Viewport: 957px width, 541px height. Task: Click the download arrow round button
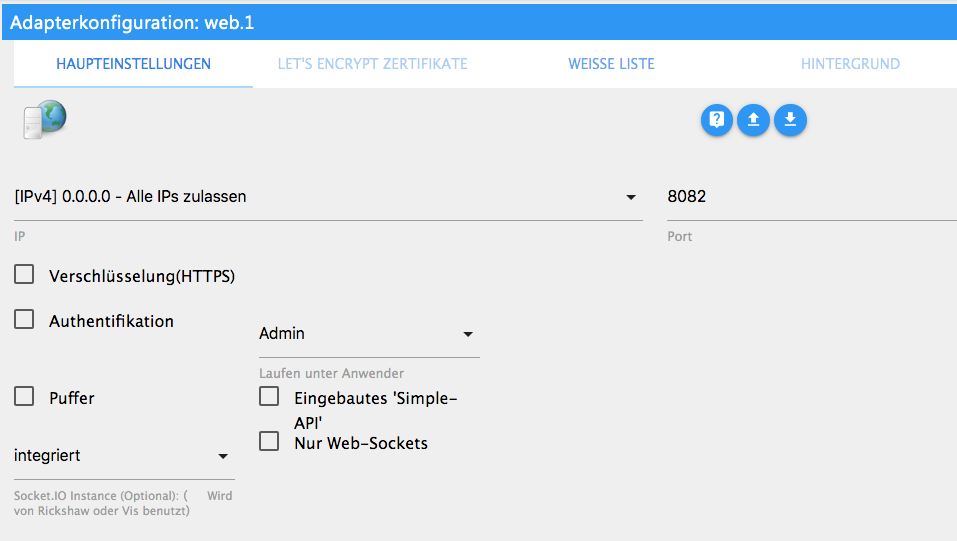tap(790, 120)
